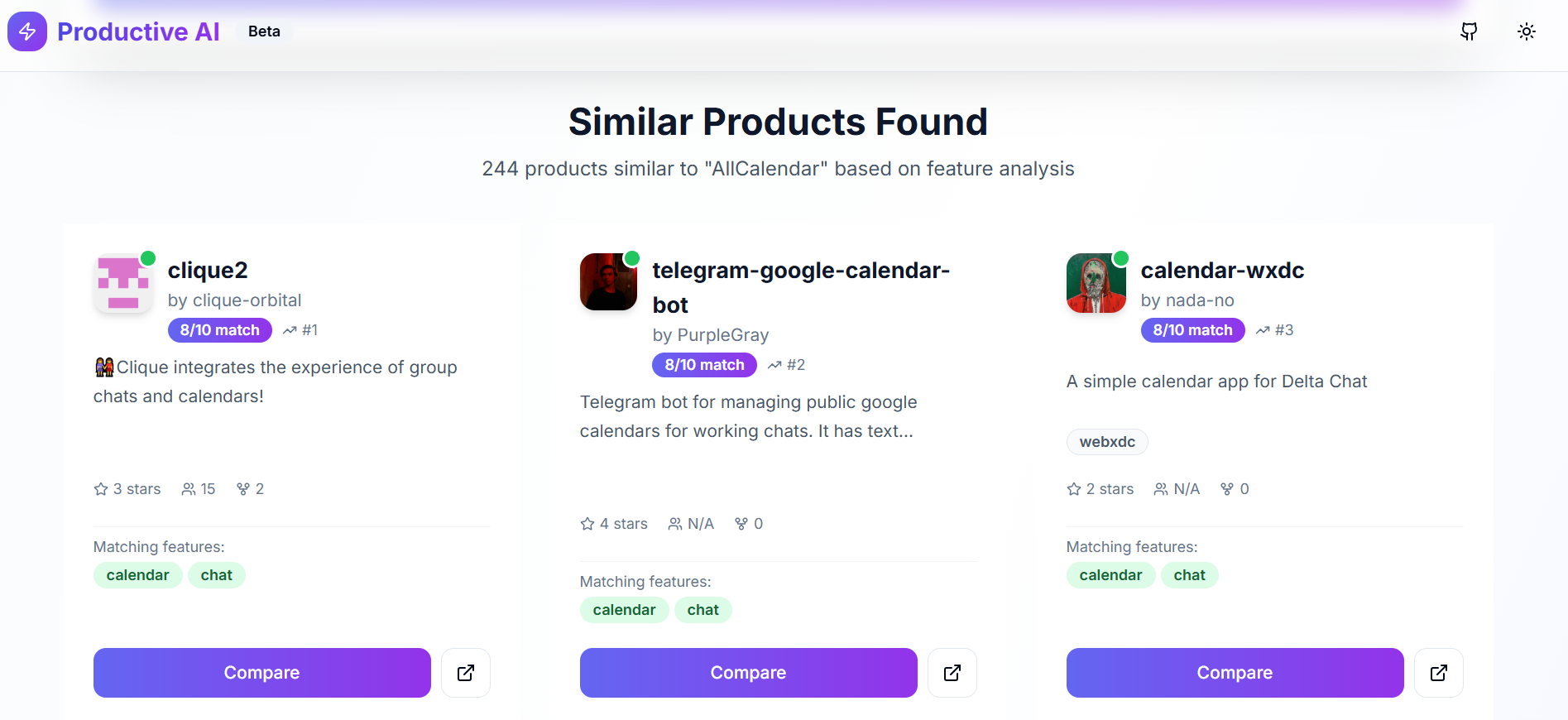The height and width of the screenshot is (720, 1568).
Task: Click the 8/10 match badge on clique2
Action: (x=220, y=330)
